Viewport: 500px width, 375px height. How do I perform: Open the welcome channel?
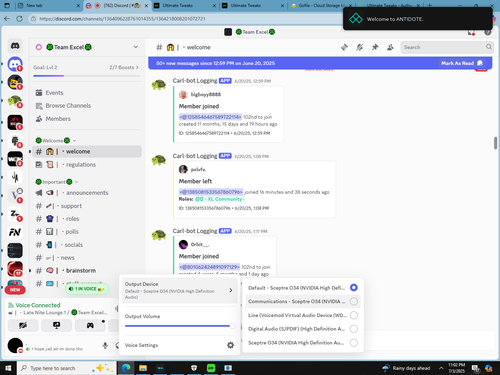[87, 151]
